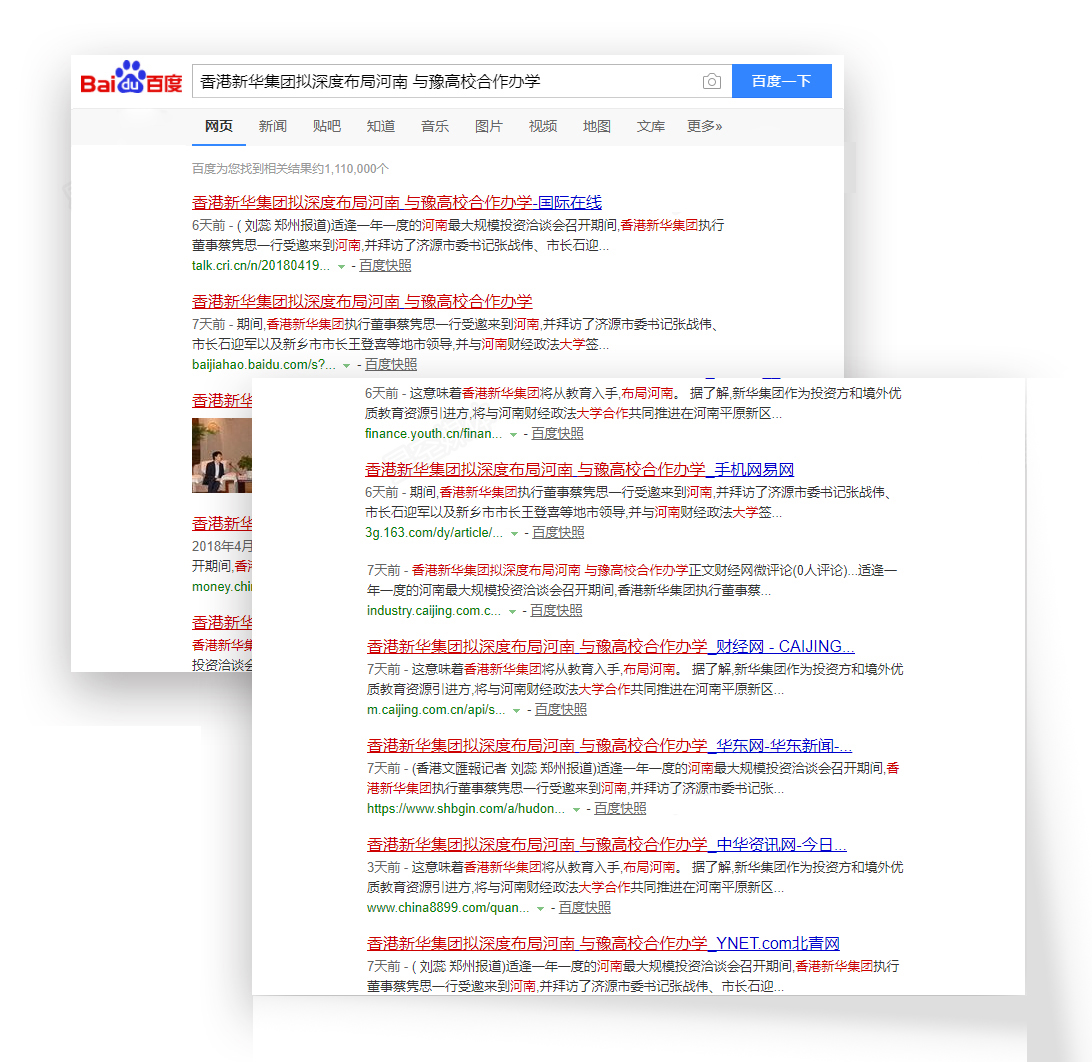Switch to the 知道 tab
The width and height of the screenshot is (1092, 1062).
380,126
